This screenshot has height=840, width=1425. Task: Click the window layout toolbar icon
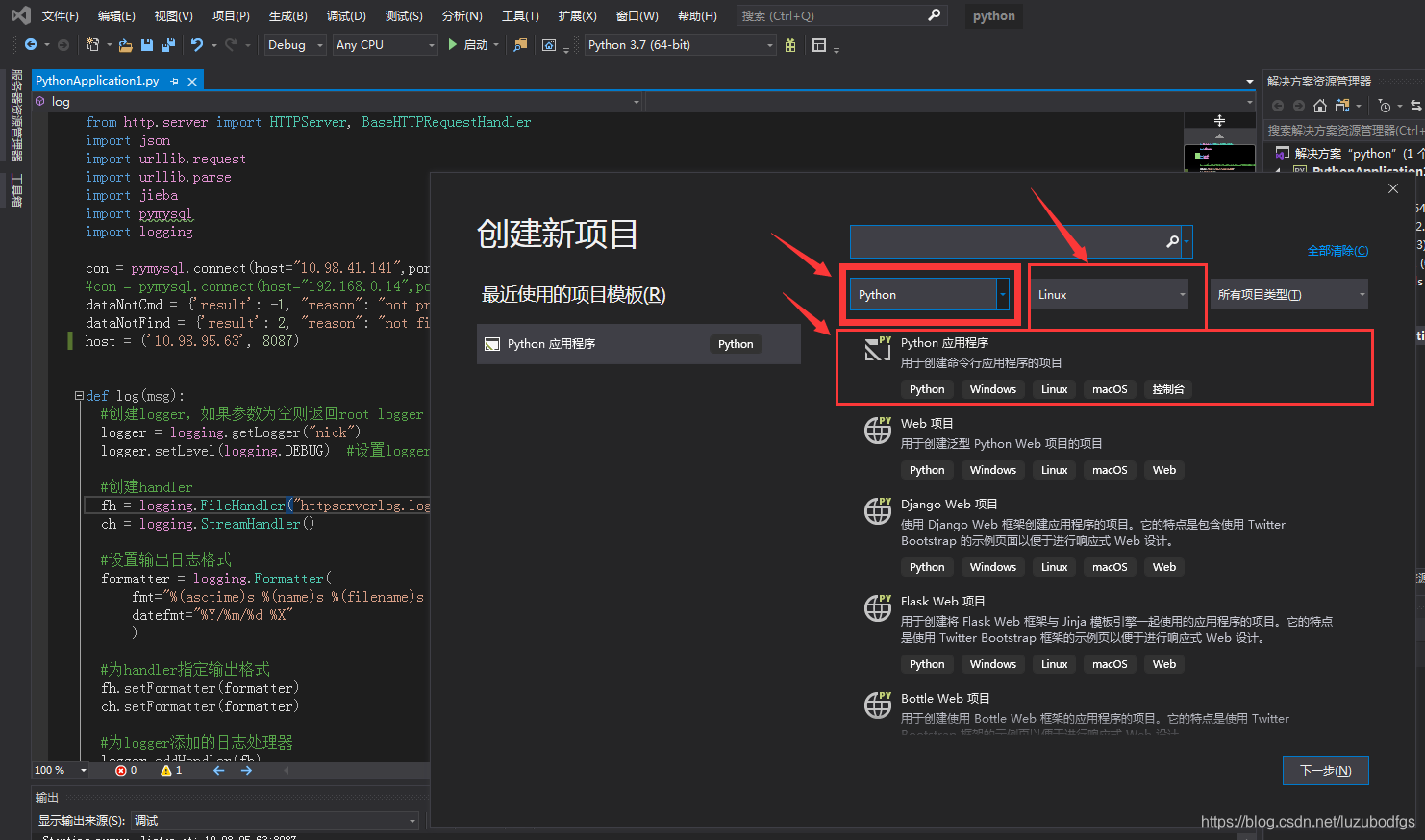(x=819, y=44)
